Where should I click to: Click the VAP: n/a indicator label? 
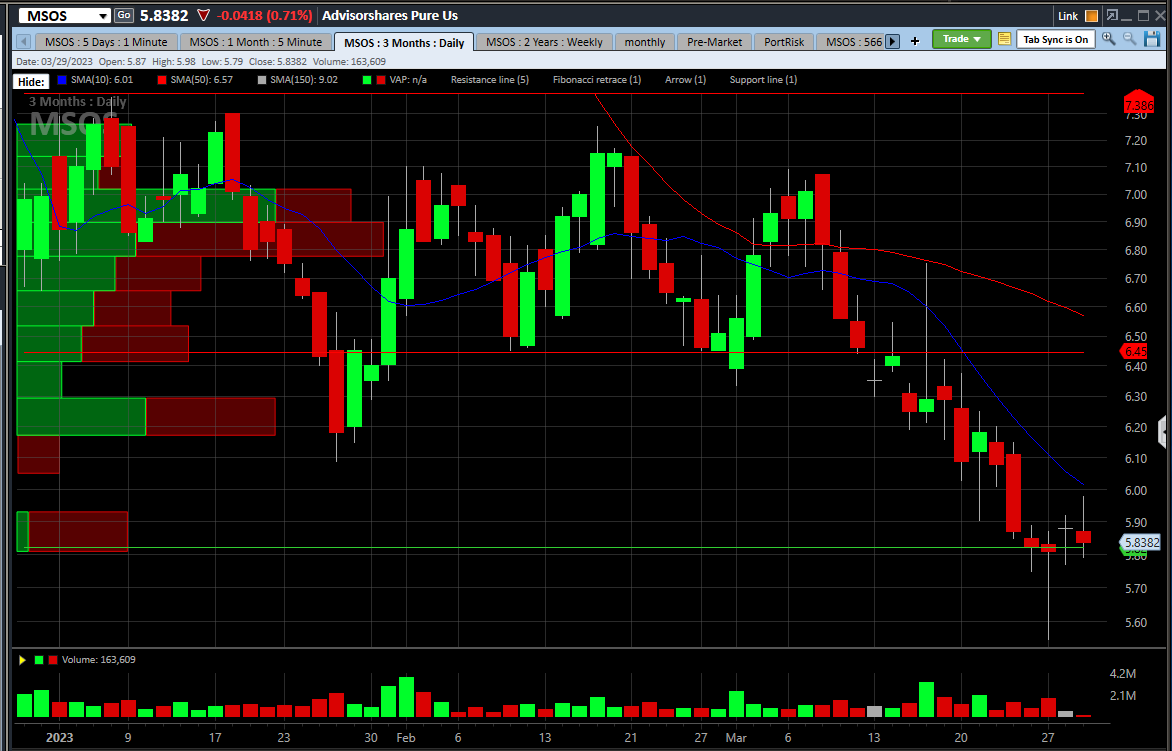pyautogui.click(x=408, y=79)
